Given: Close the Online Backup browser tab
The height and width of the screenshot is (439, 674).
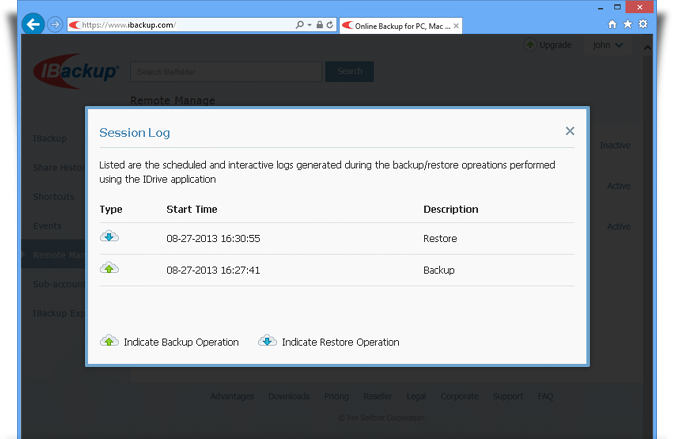Looking at the screenshot, I should [x=456, y=26].
